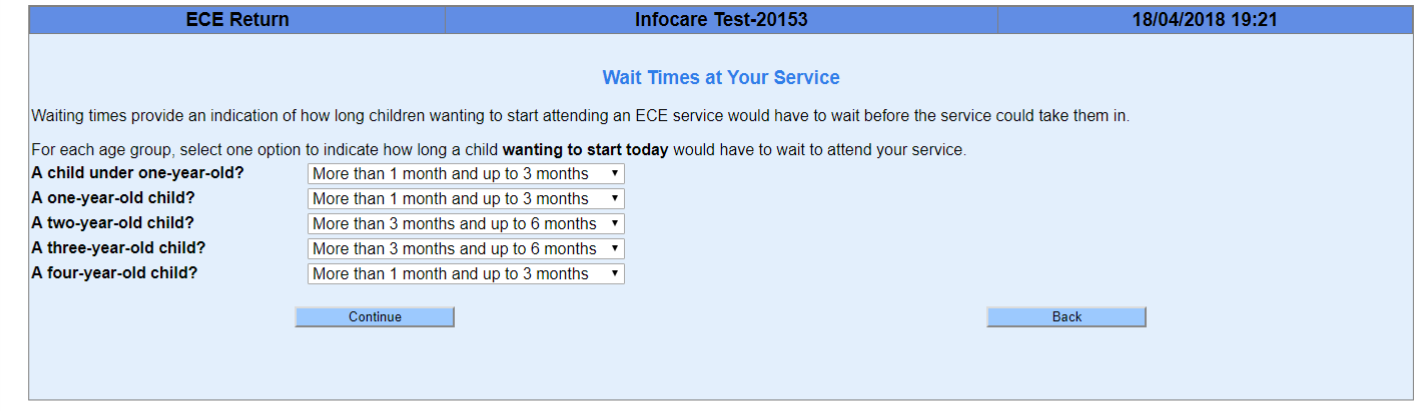The image size is (1423, 411).
Task: Click the date and time in header
Action: tap(1204, 20)
